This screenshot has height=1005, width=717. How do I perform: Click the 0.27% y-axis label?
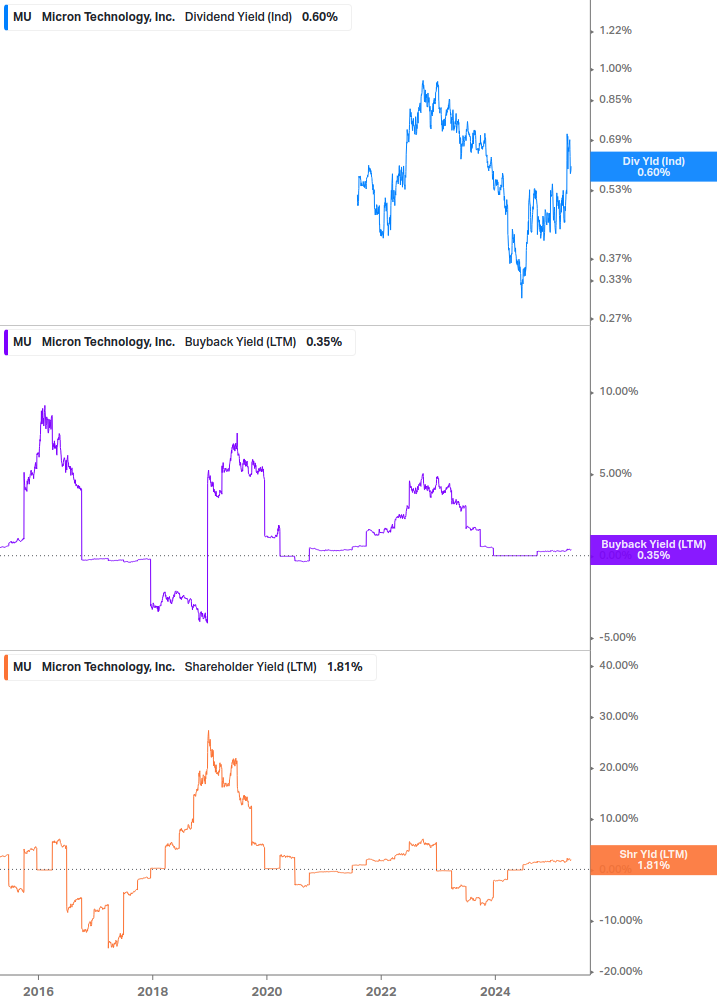click(x=615, y=318)
